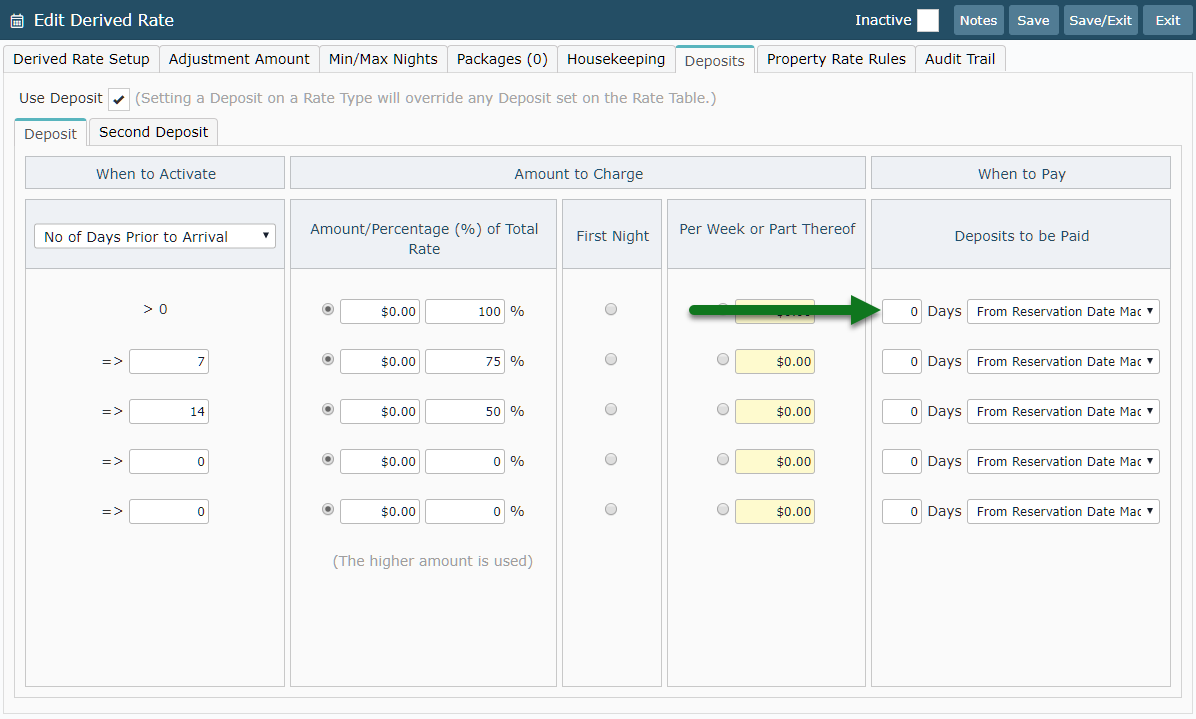Open From Reservation Date dropdown in last row
Image resolution: width=1196 pixels, height=719 pixels.
point(1063,512)
